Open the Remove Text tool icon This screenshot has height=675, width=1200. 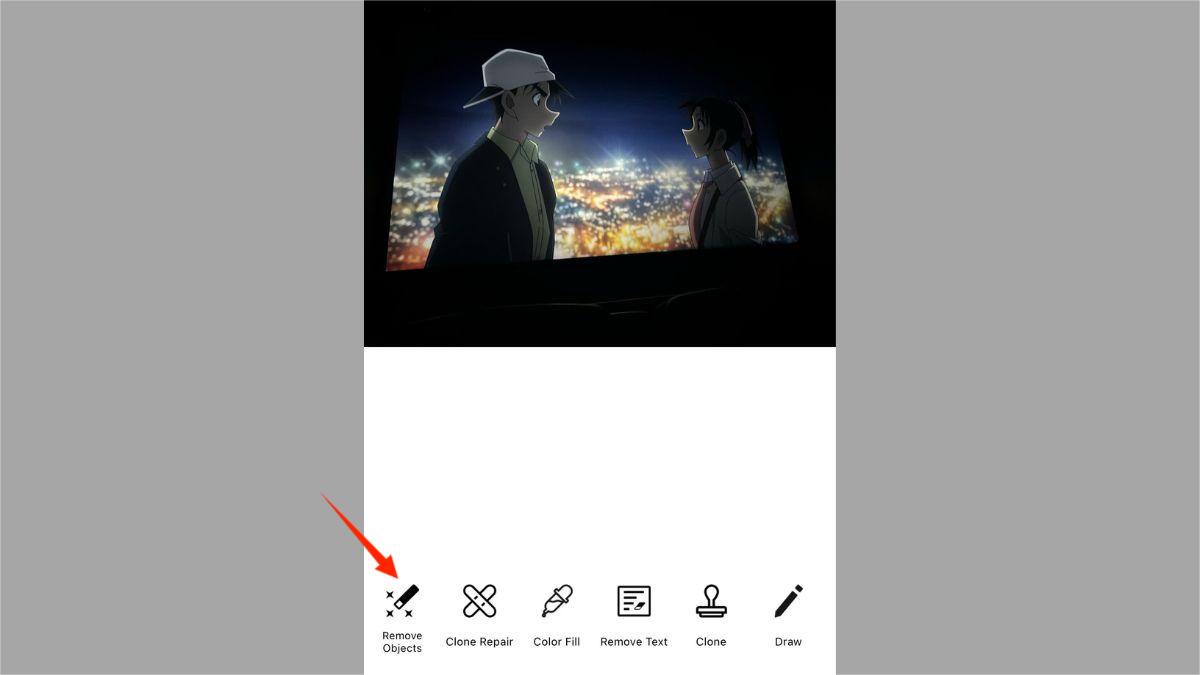click(x=634, y=601)
